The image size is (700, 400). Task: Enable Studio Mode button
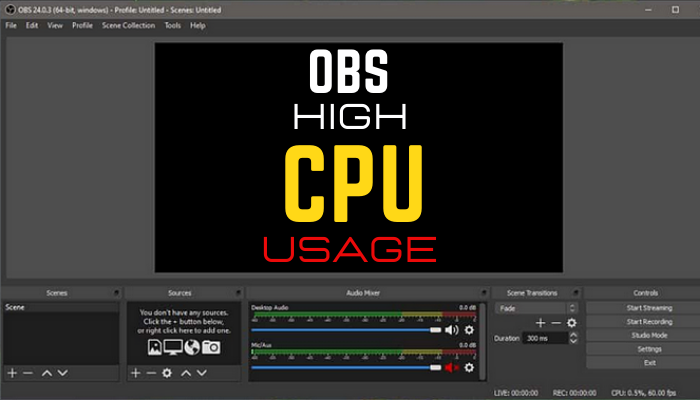[649, 335]
